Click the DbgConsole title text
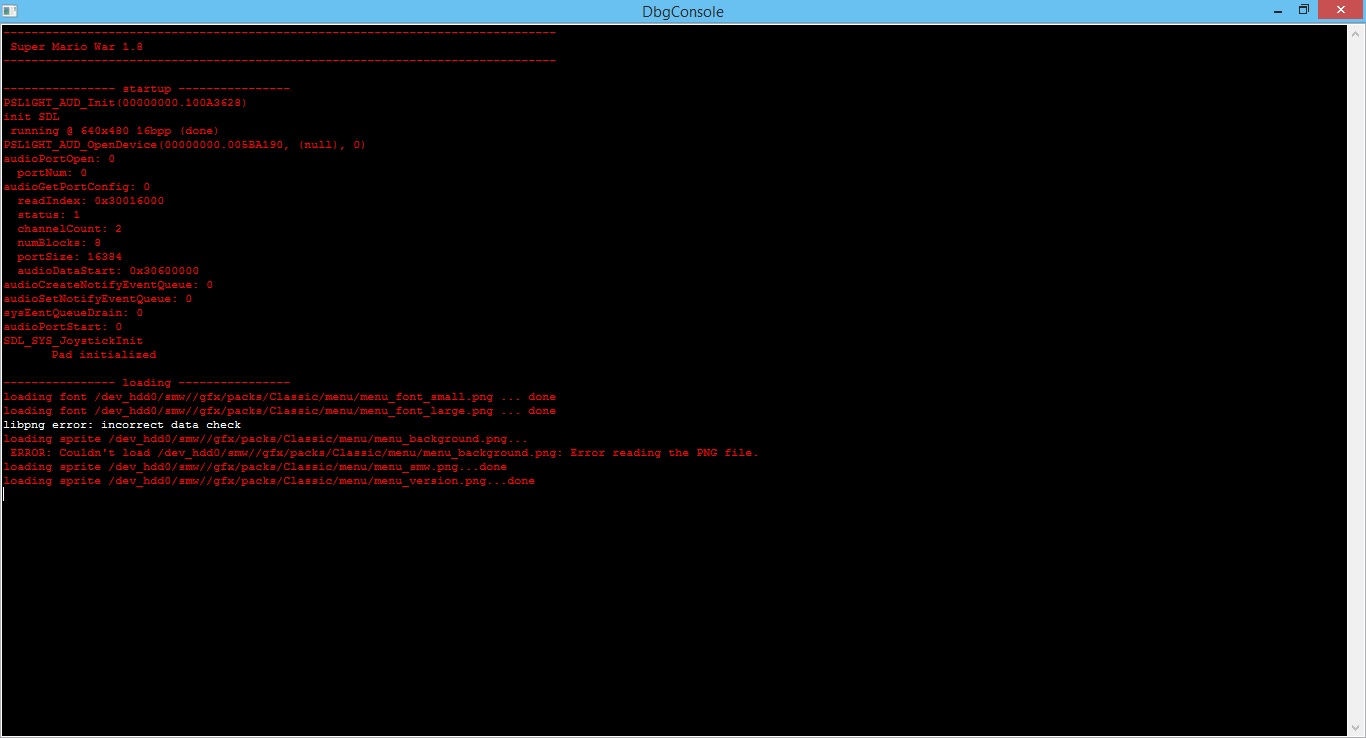Screen dimensions: 1366x738 (x=682, y=12)
